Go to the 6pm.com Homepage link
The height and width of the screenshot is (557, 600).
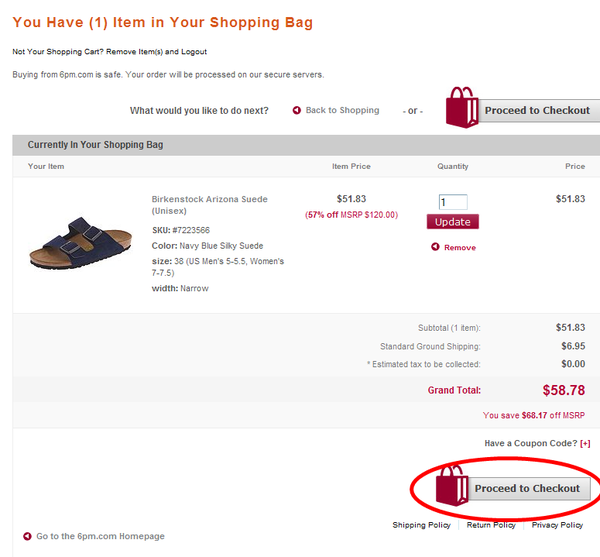(100, 536)
